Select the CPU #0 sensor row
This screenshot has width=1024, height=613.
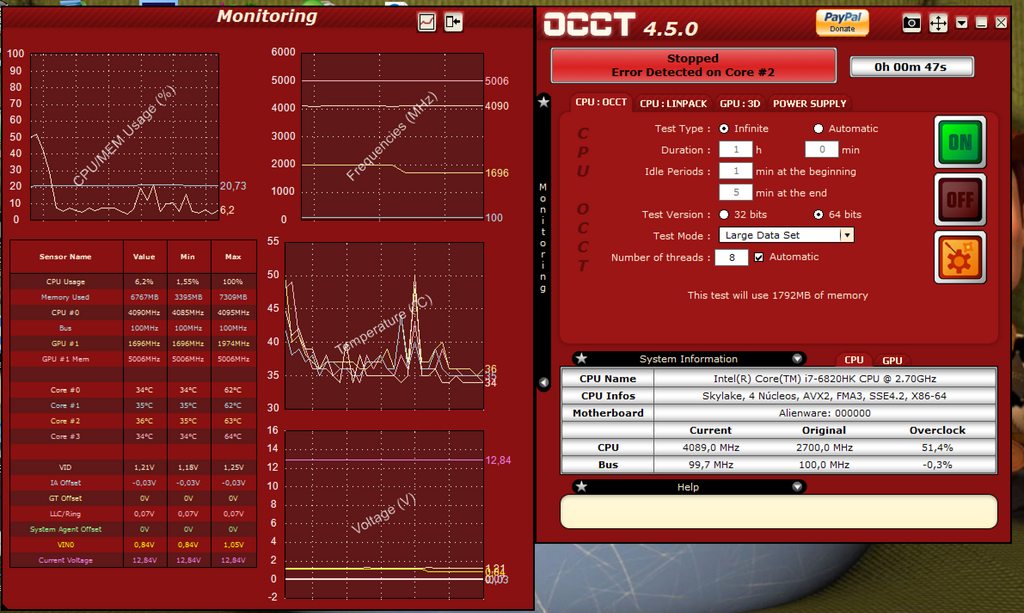(133, 313)
